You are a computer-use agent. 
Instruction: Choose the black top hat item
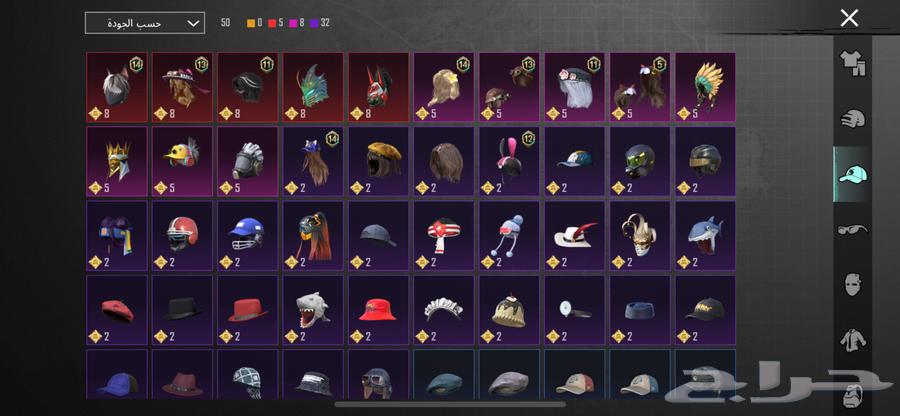[x=182, y=310]
